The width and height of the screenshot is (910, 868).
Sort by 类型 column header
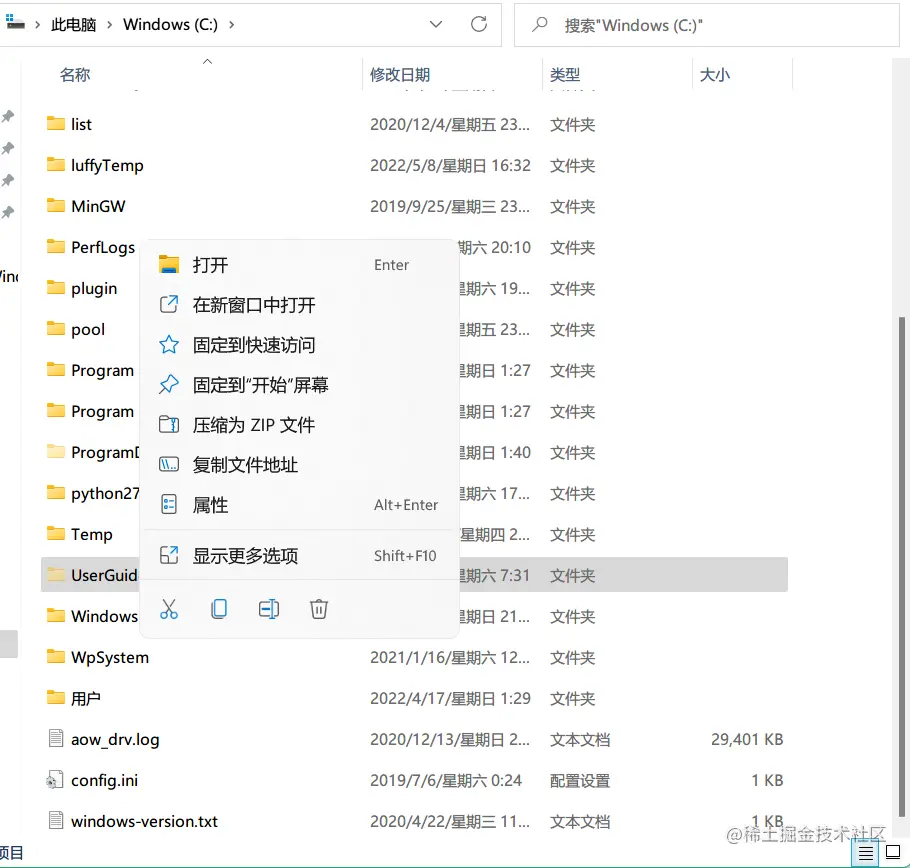click(x=565, y=75)
